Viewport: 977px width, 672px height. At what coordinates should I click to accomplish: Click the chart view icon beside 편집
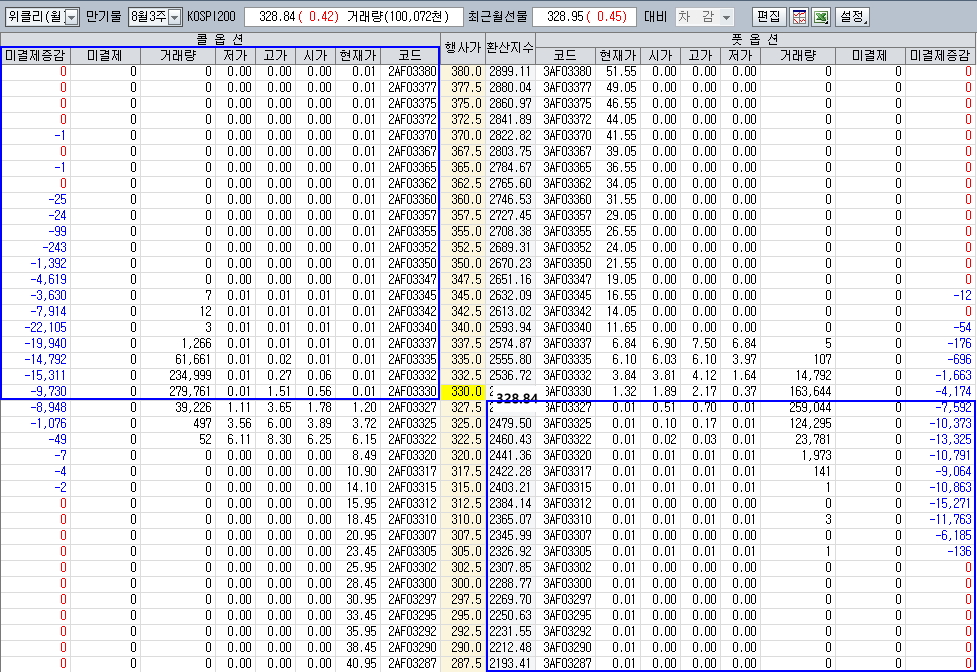pyautogui.click(x=799, y=17)
